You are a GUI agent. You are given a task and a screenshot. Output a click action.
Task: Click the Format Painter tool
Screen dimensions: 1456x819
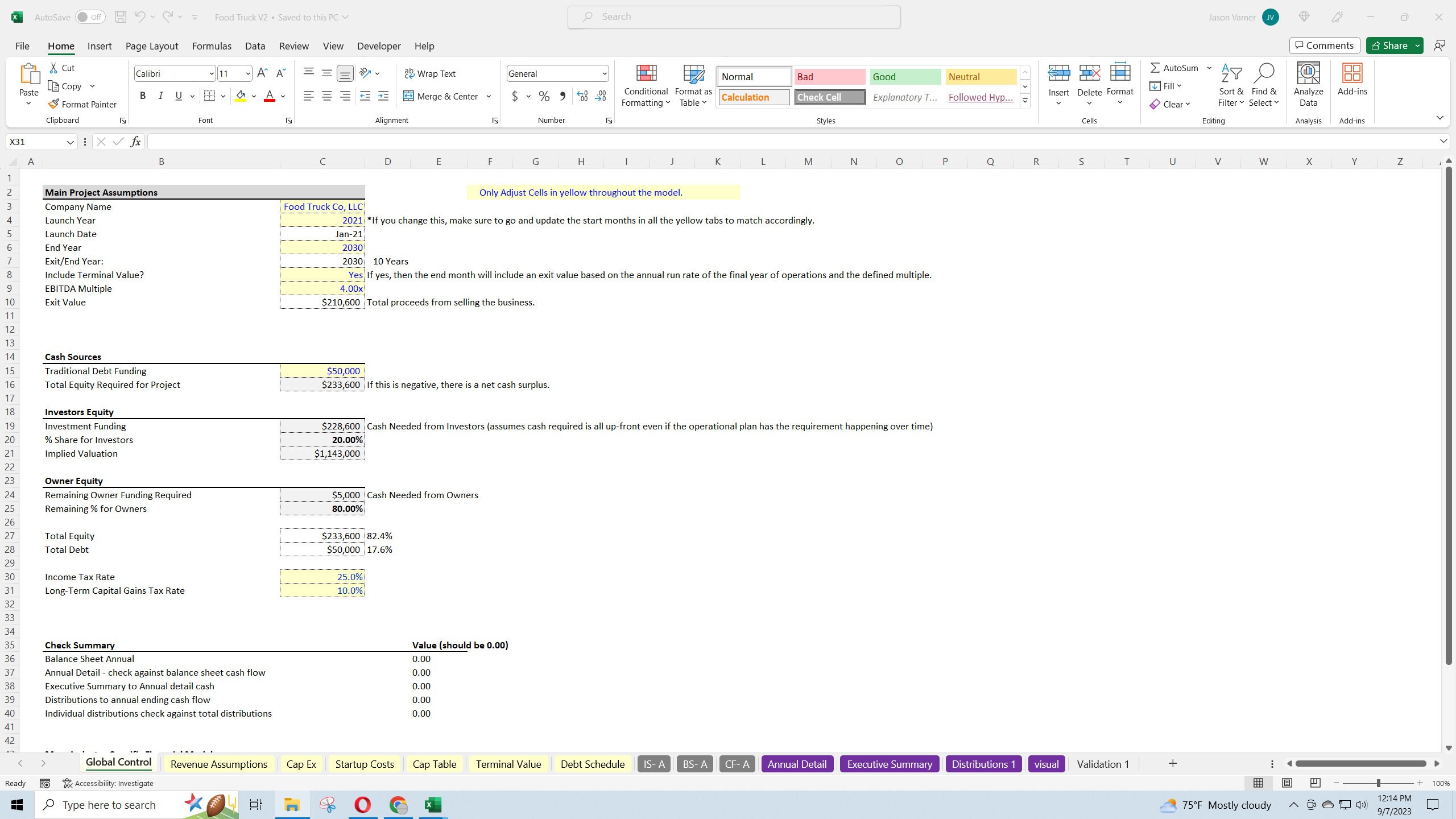[x=82, y=104]
